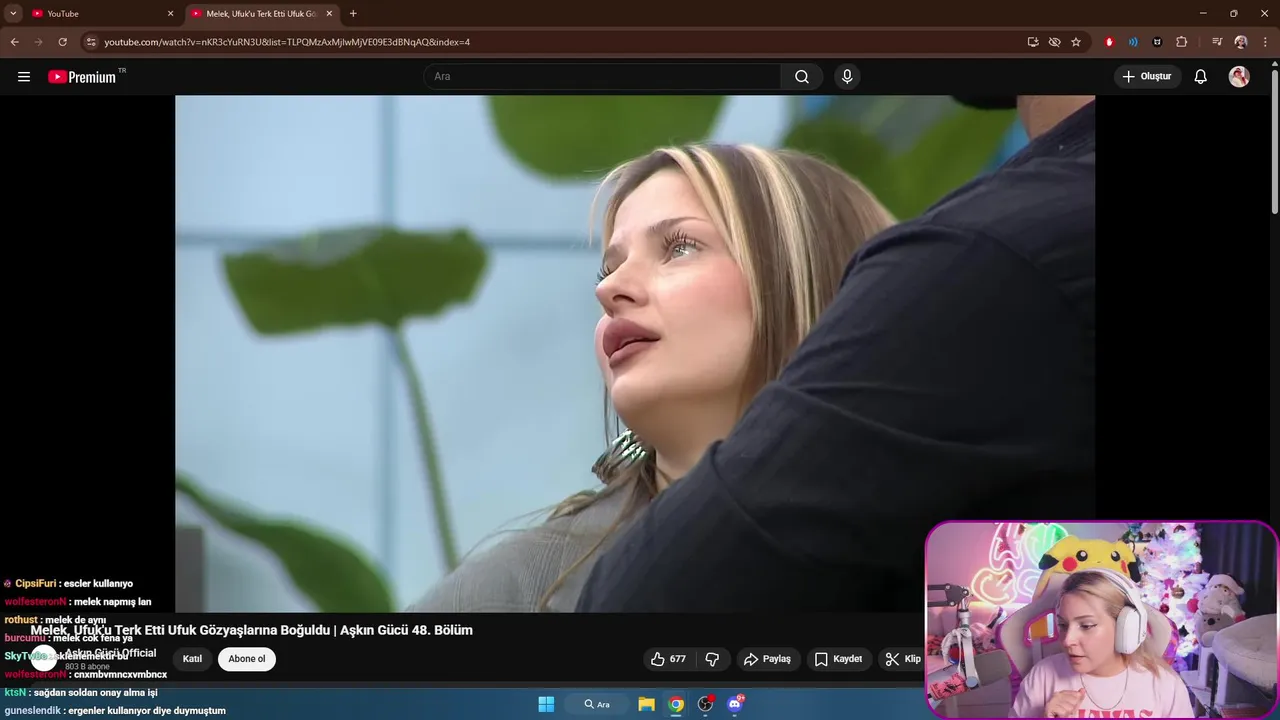This screenshot has height=720, width=1280.
Task: Open the YouTube account avatar menu
Action: click(x=1239, y=77)
